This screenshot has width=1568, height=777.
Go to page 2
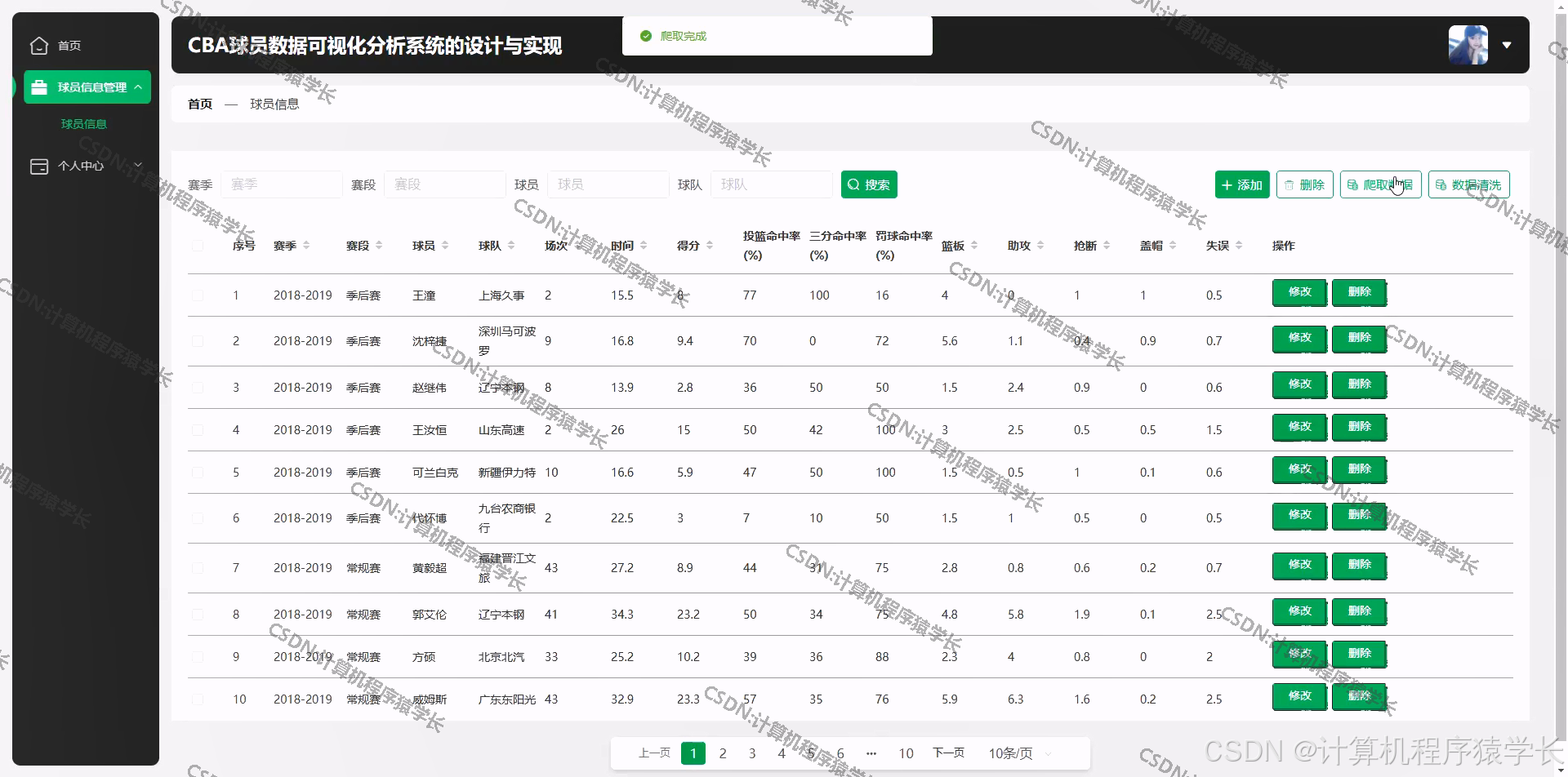(723, 753)
